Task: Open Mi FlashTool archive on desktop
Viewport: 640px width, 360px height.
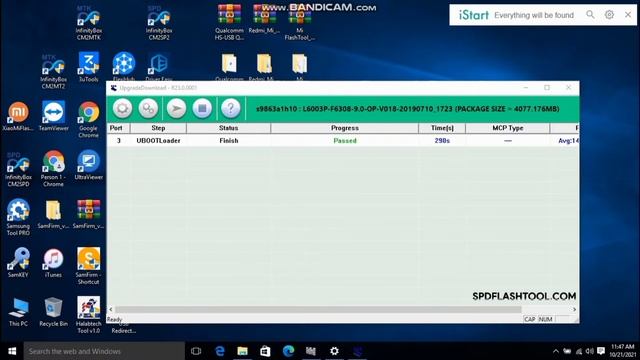Action: click(300, 23)
